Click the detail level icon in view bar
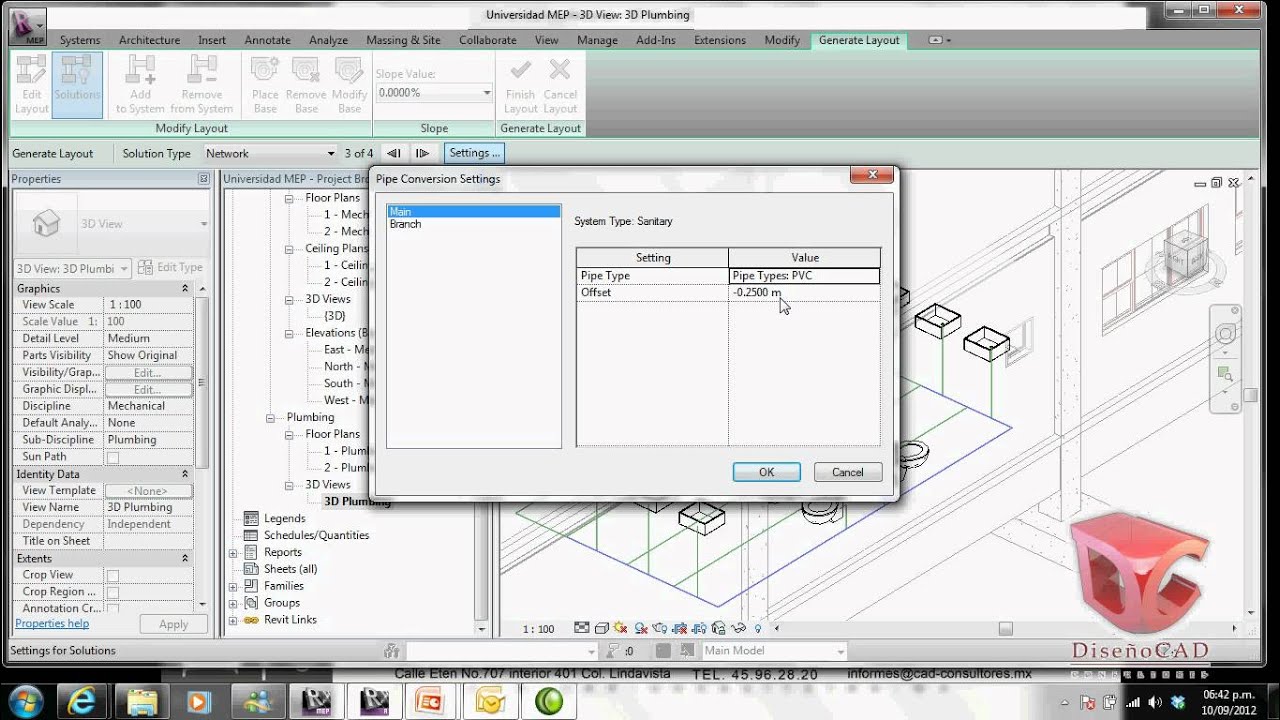 (x=582, y=628)
